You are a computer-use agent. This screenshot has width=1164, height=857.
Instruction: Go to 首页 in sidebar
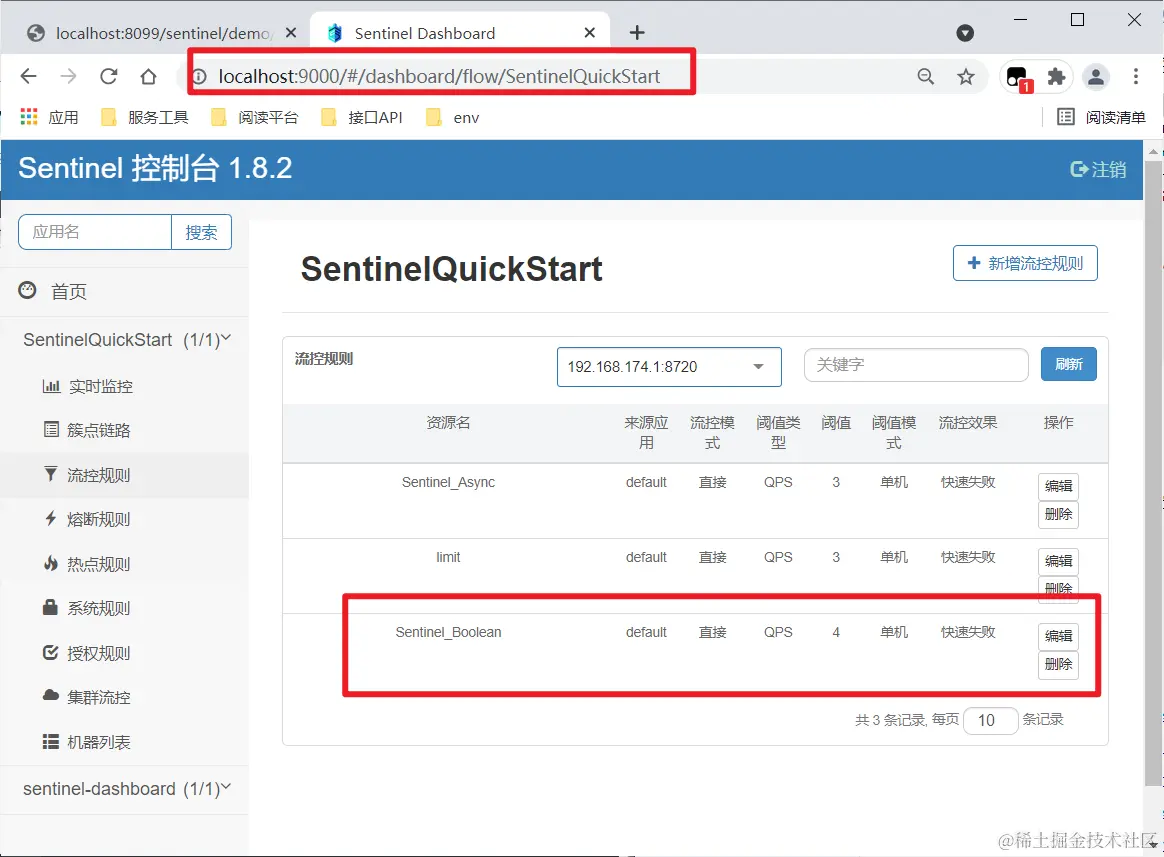pyautogui.click(x=125, y=291)
